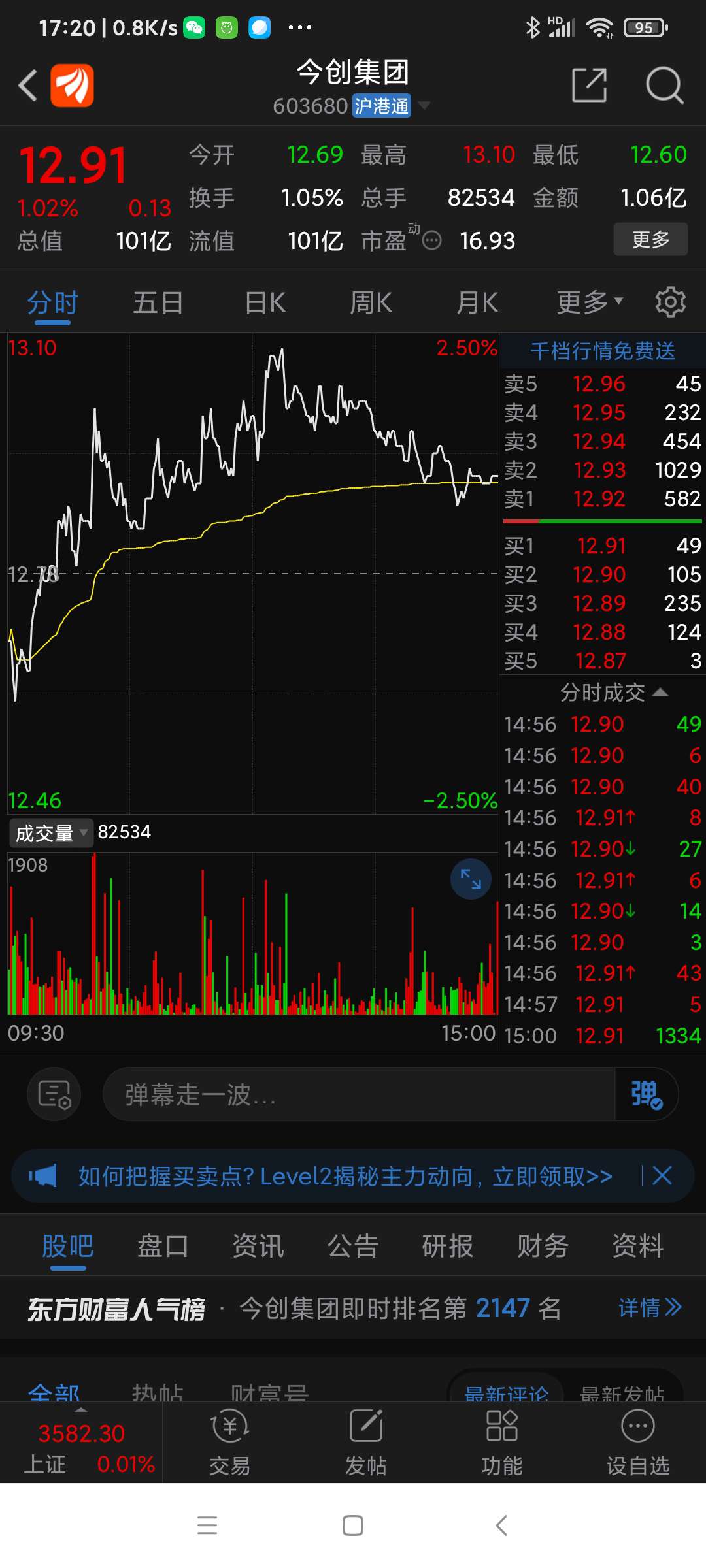This screenshot has height=1568, width=706.
Task: Switch to the 盘口 tab
Action: [x=163, y=1246]
